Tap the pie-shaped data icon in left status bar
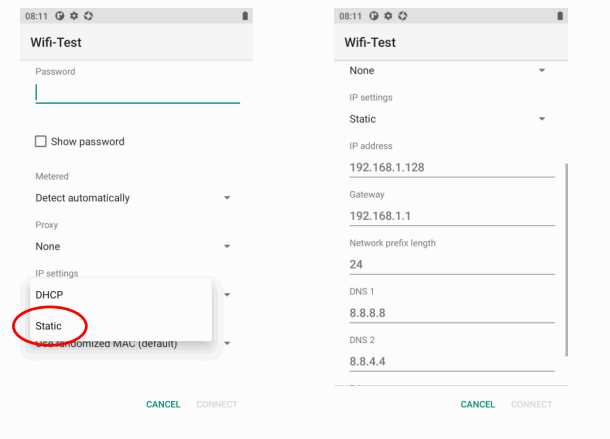Image resolution: width=610 pixels, height=439 pixels. (60, 17)
